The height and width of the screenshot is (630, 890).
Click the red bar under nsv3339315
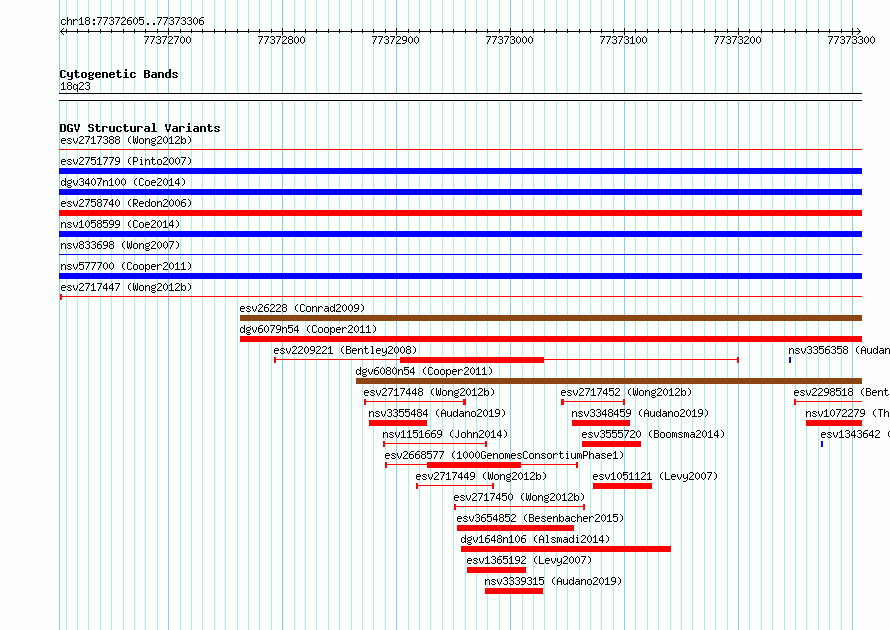514,591
